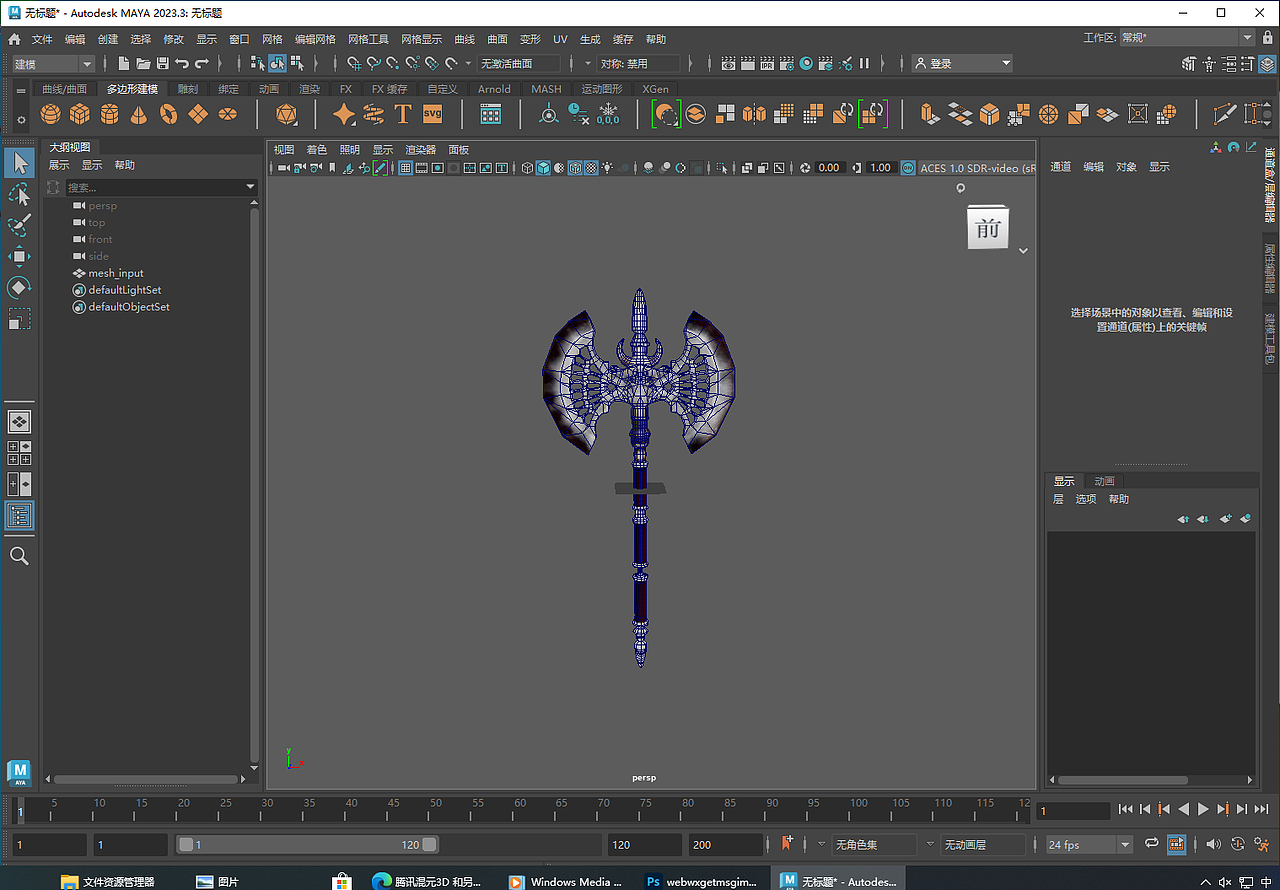Create a polygon cylinder from the shelf
Viewport: 1280px width, 890px height.
click(x=109, y=114)
